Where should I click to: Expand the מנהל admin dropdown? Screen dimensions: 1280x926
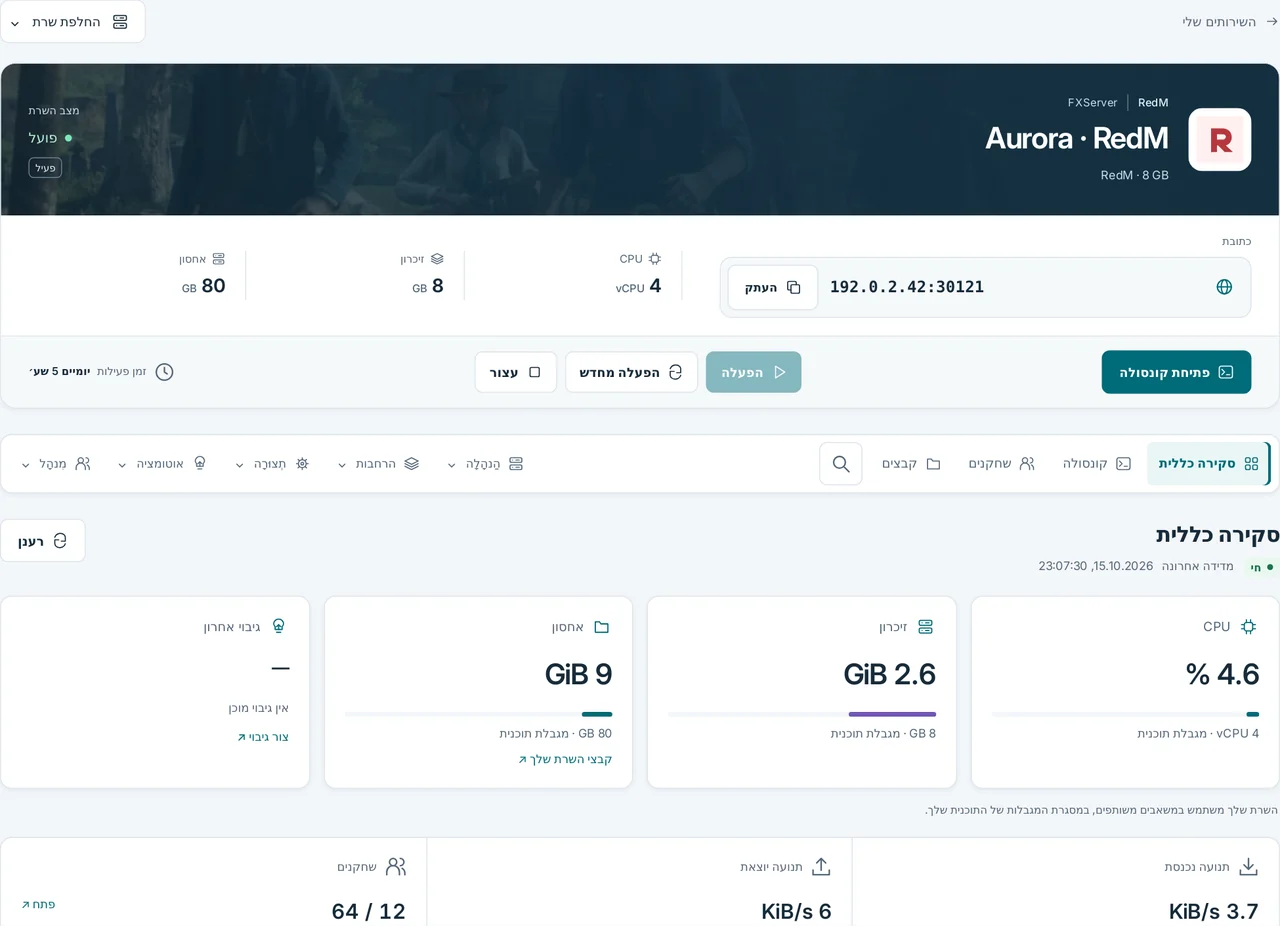(x=56, y=464)
